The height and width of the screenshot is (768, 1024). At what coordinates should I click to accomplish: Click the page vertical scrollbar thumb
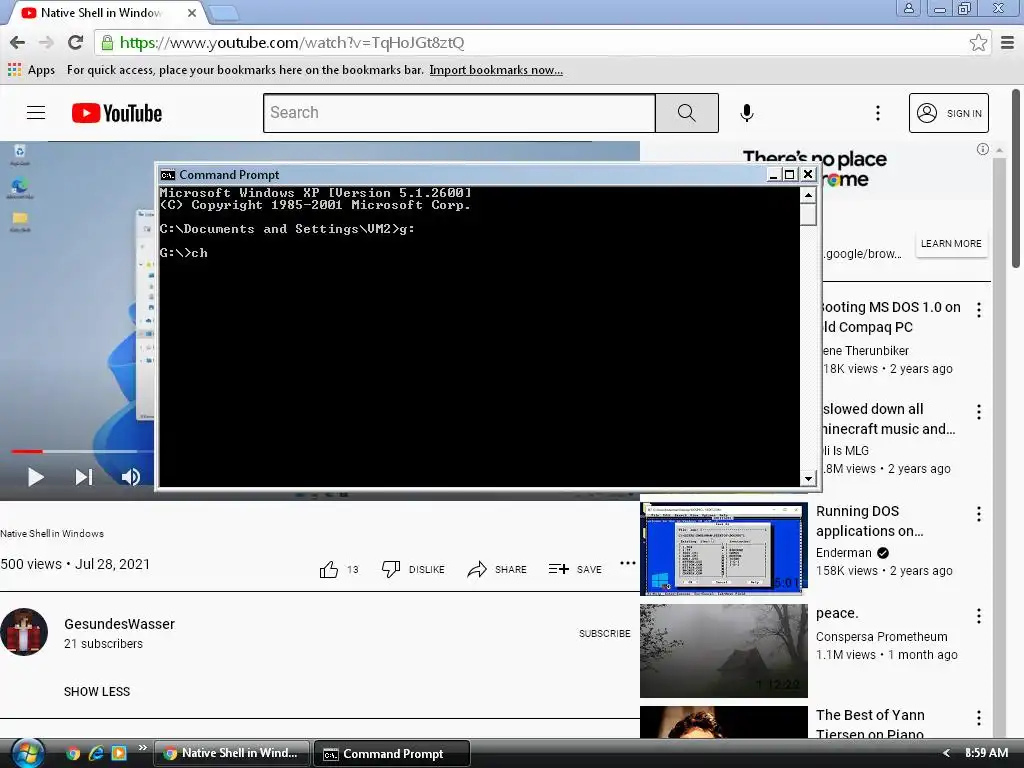pyautogui.click(x=1016, y=178)
